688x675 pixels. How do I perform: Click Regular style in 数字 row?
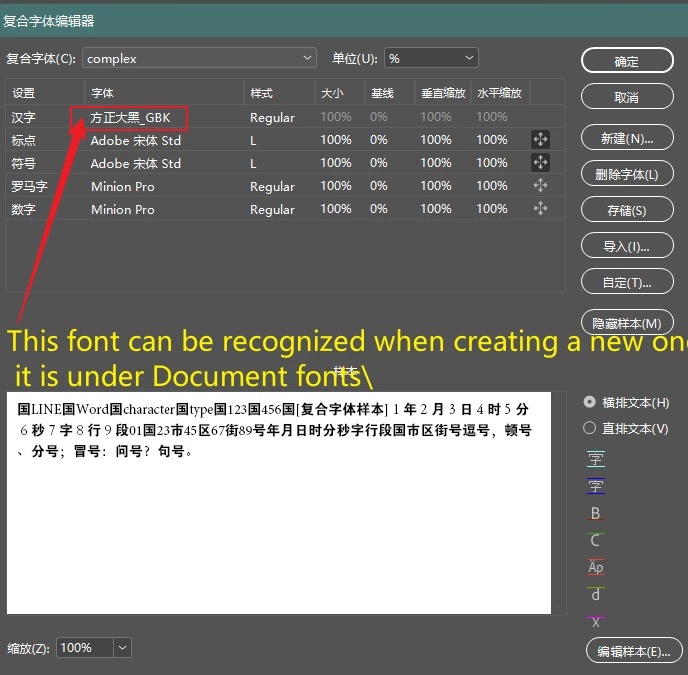[272, 209]
